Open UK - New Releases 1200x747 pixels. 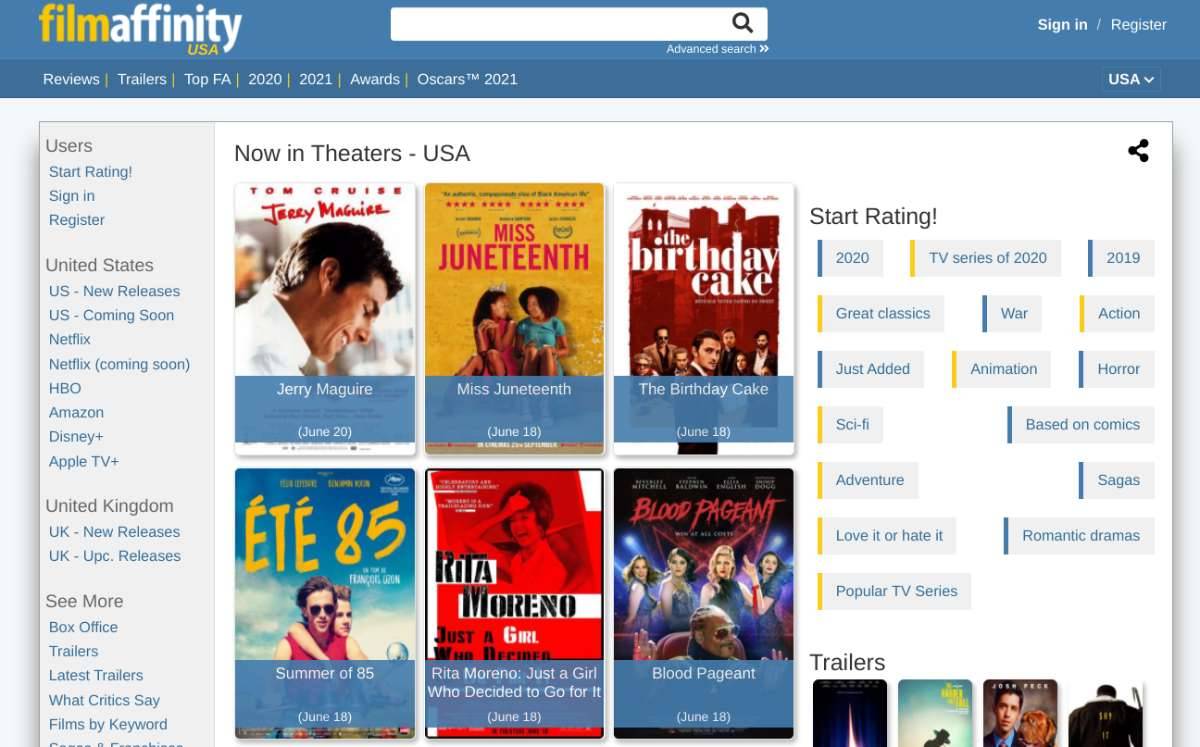(114, 532)
